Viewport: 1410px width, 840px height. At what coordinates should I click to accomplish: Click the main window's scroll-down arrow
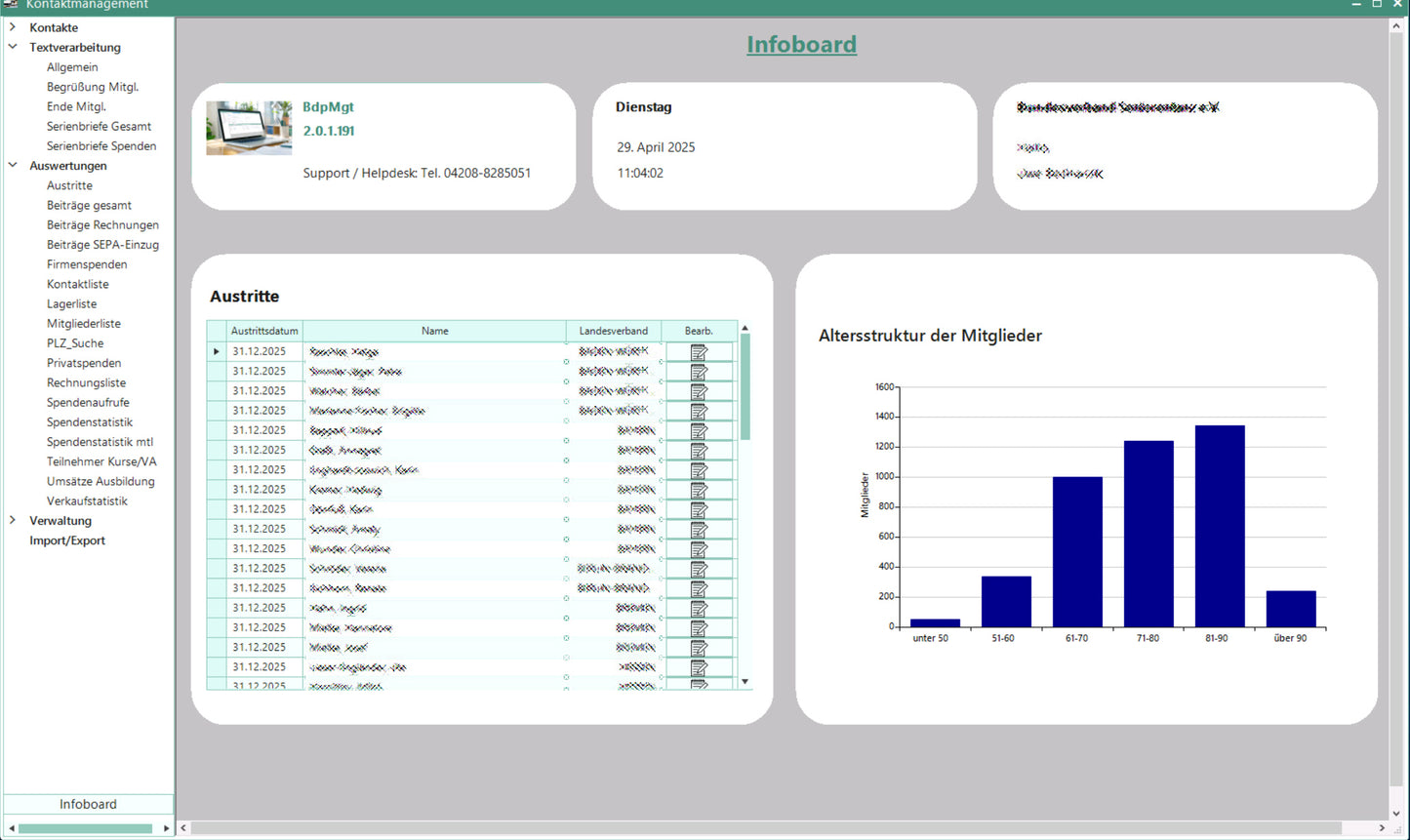pos(1395,813)
